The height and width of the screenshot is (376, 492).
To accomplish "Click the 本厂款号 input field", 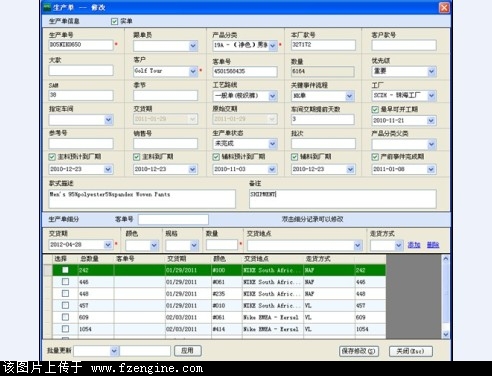I will point(323,45).
